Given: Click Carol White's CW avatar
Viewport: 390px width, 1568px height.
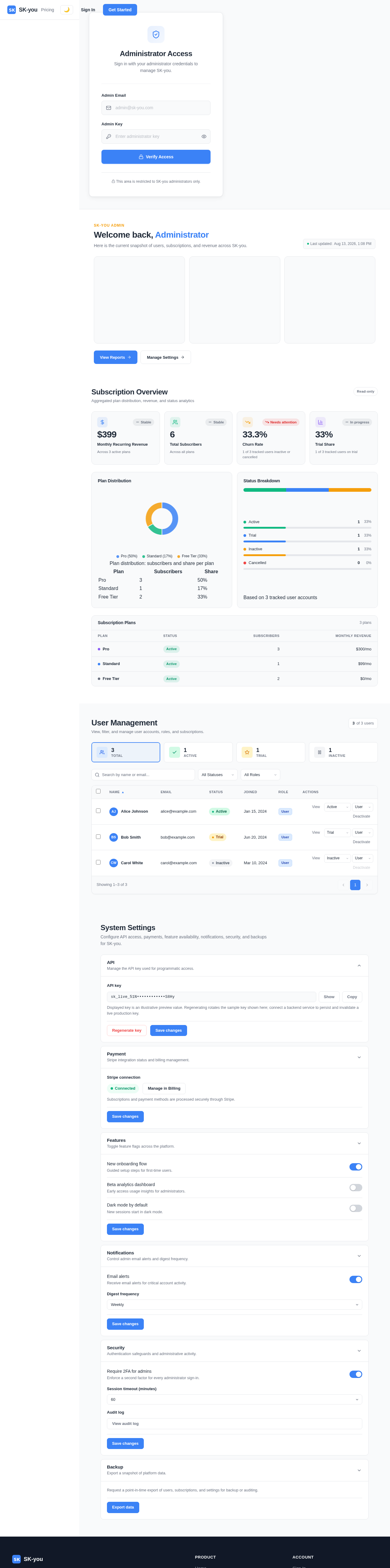Looking at the screenshot, I should point(113,862).
